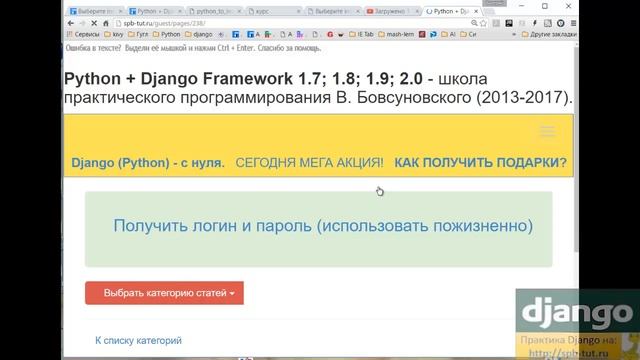The image size is (640, 360).
Task: Click the zoom magnifier icon in address bar
Action: 474,23
